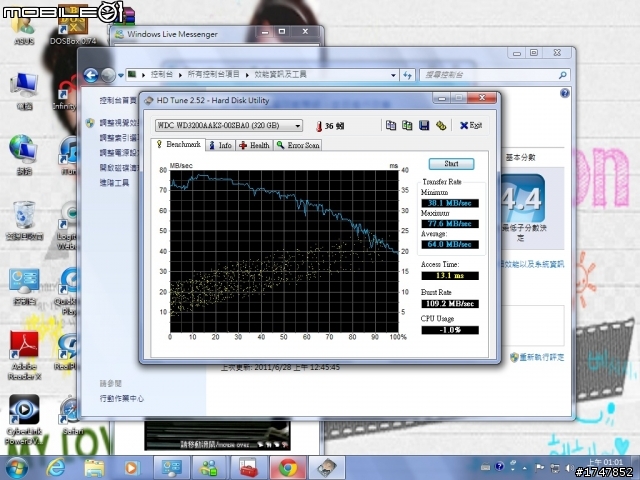Click the Burst Rate value 109.2 MB/sec

(x=450, y=304)
